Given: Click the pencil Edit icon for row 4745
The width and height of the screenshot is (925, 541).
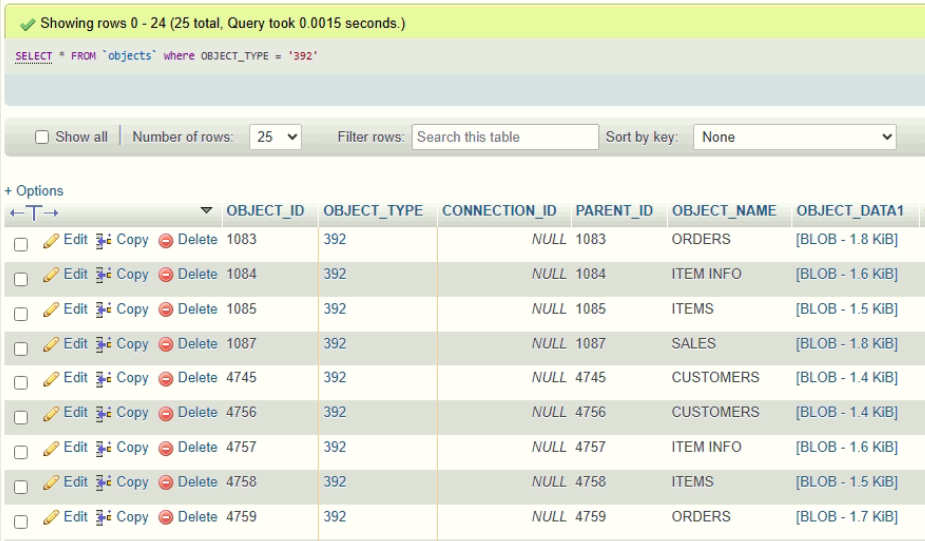Looking at the screenshot, I should click(51, 379).
